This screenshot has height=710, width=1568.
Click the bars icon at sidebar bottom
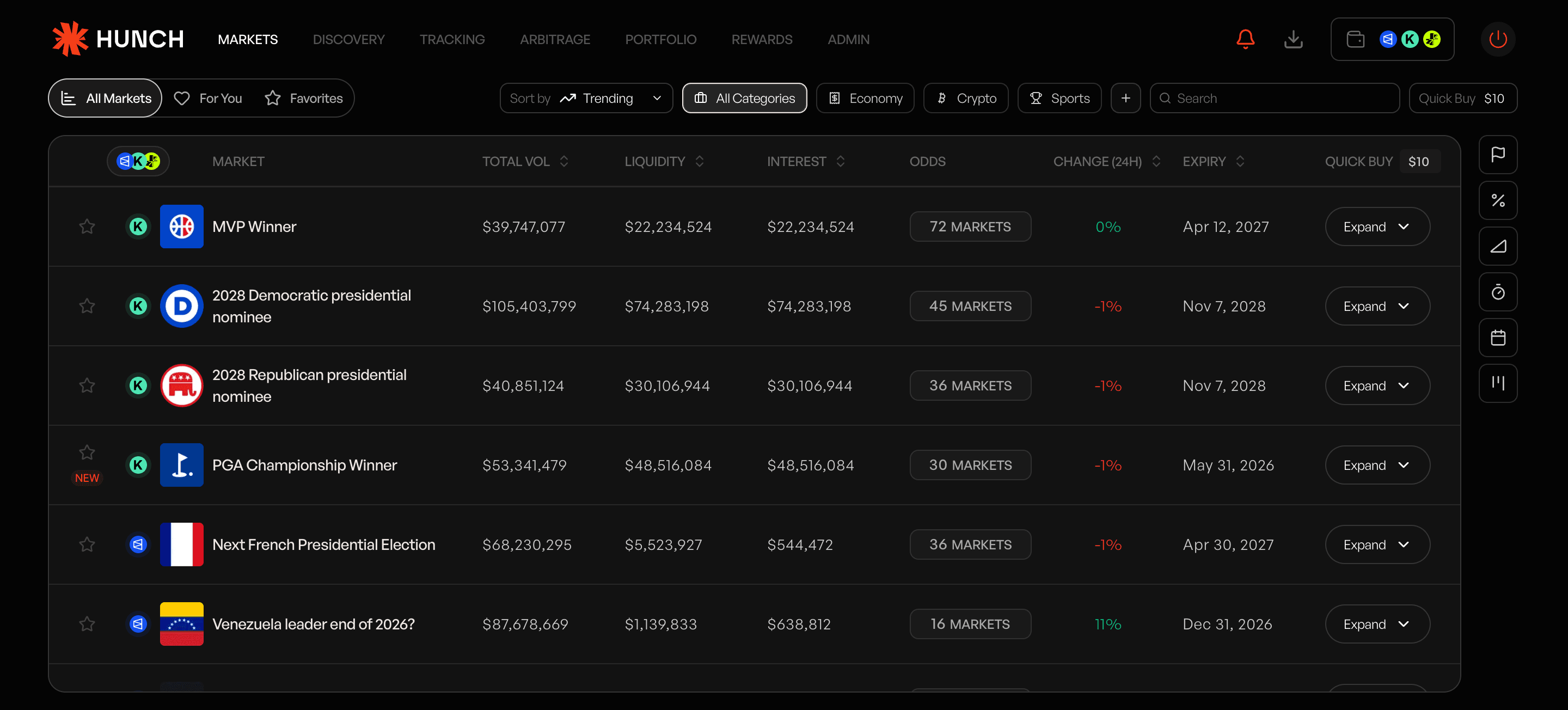(1497, 383)
